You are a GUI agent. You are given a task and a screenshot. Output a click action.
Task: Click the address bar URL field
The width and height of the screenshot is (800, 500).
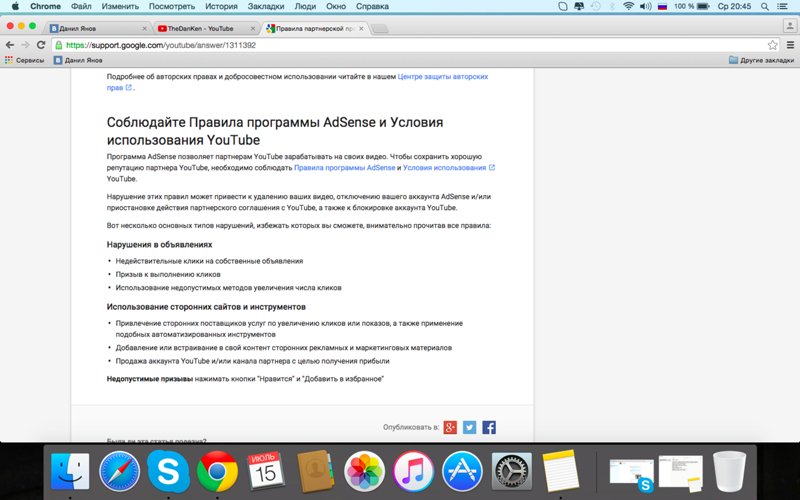(x=408, y=45)
